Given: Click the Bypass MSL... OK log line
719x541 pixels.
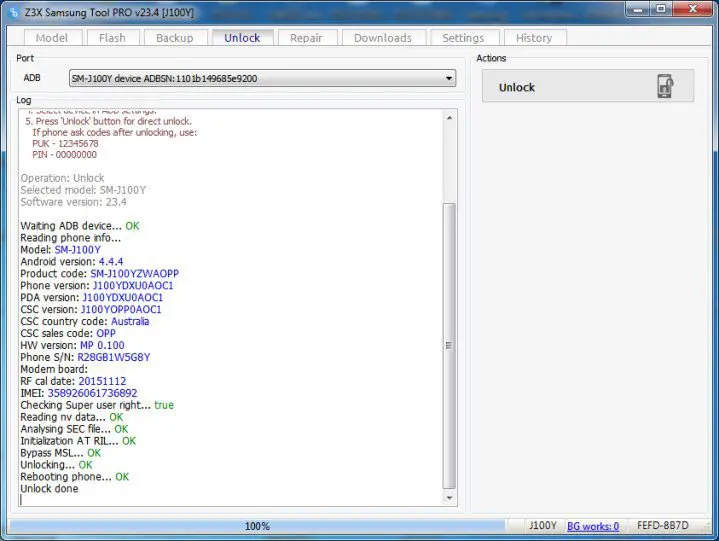Looking at the screenshot, I should pos(61,453).
